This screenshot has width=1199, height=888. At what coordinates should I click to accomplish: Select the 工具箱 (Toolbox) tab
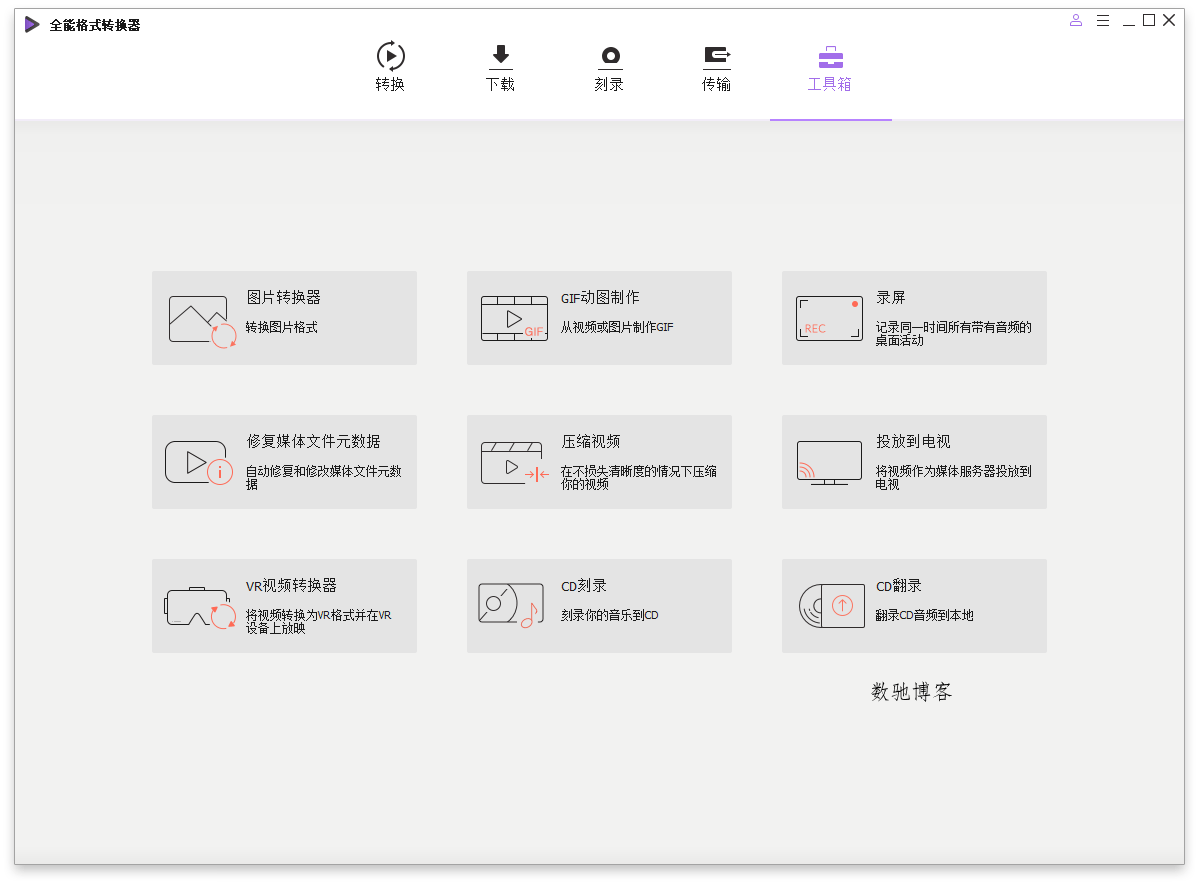[830, 67]
